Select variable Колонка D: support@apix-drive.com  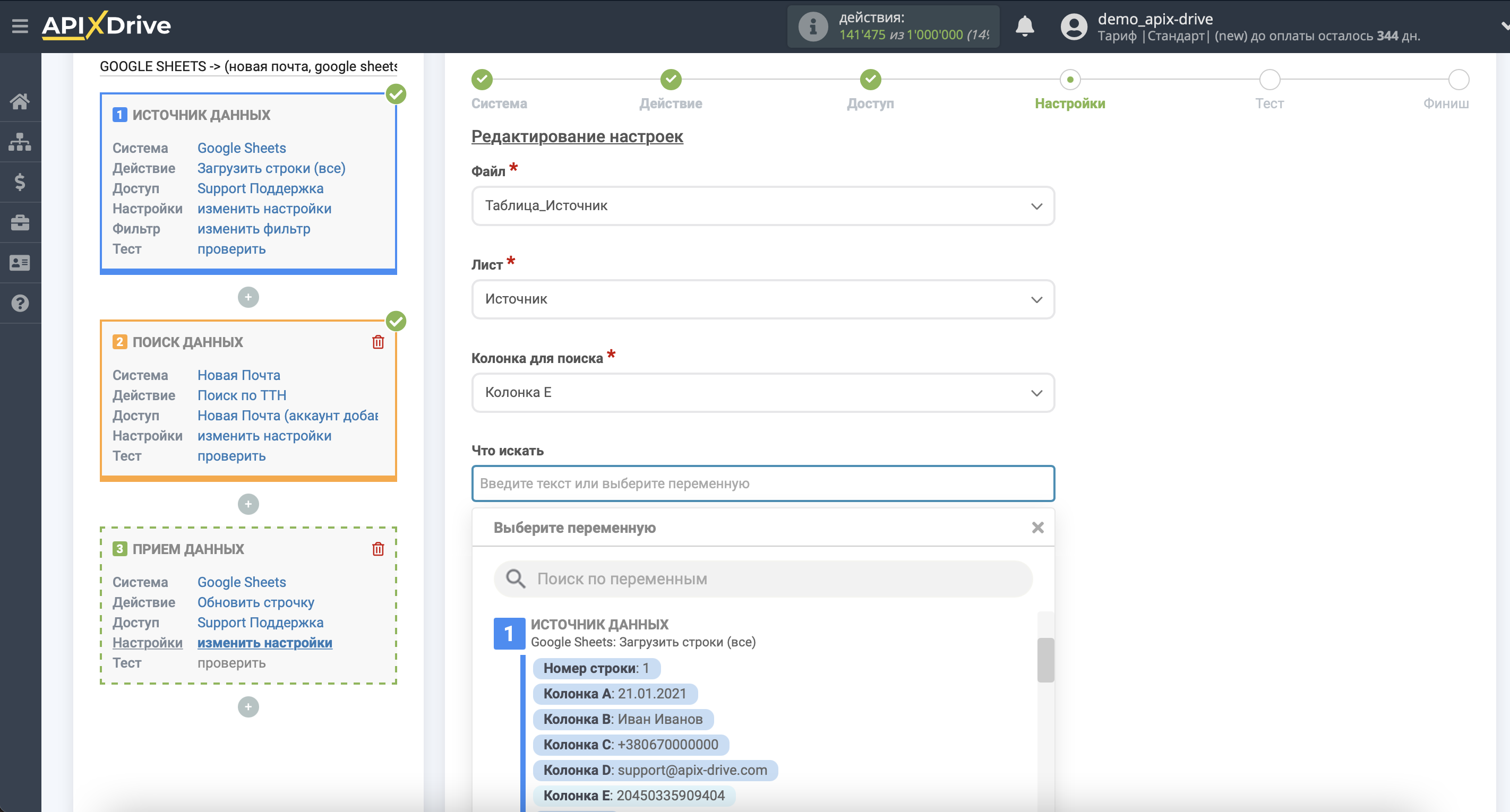tap(655, 771)
